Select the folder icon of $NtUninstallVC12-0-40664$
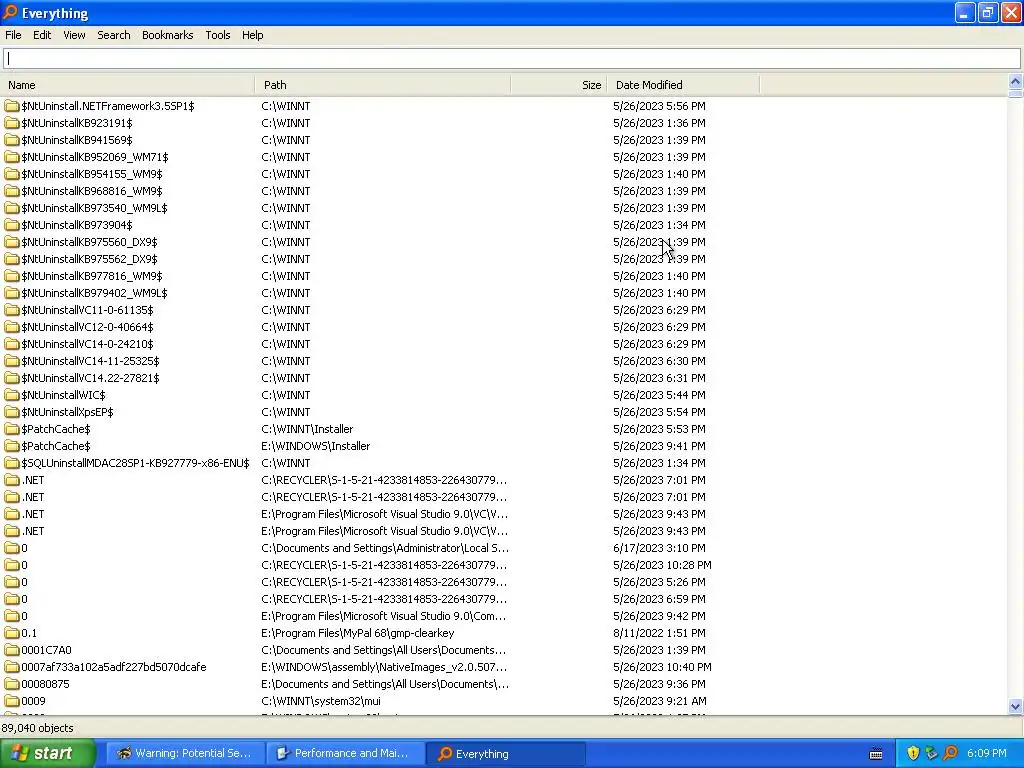 tap(12, 327)
